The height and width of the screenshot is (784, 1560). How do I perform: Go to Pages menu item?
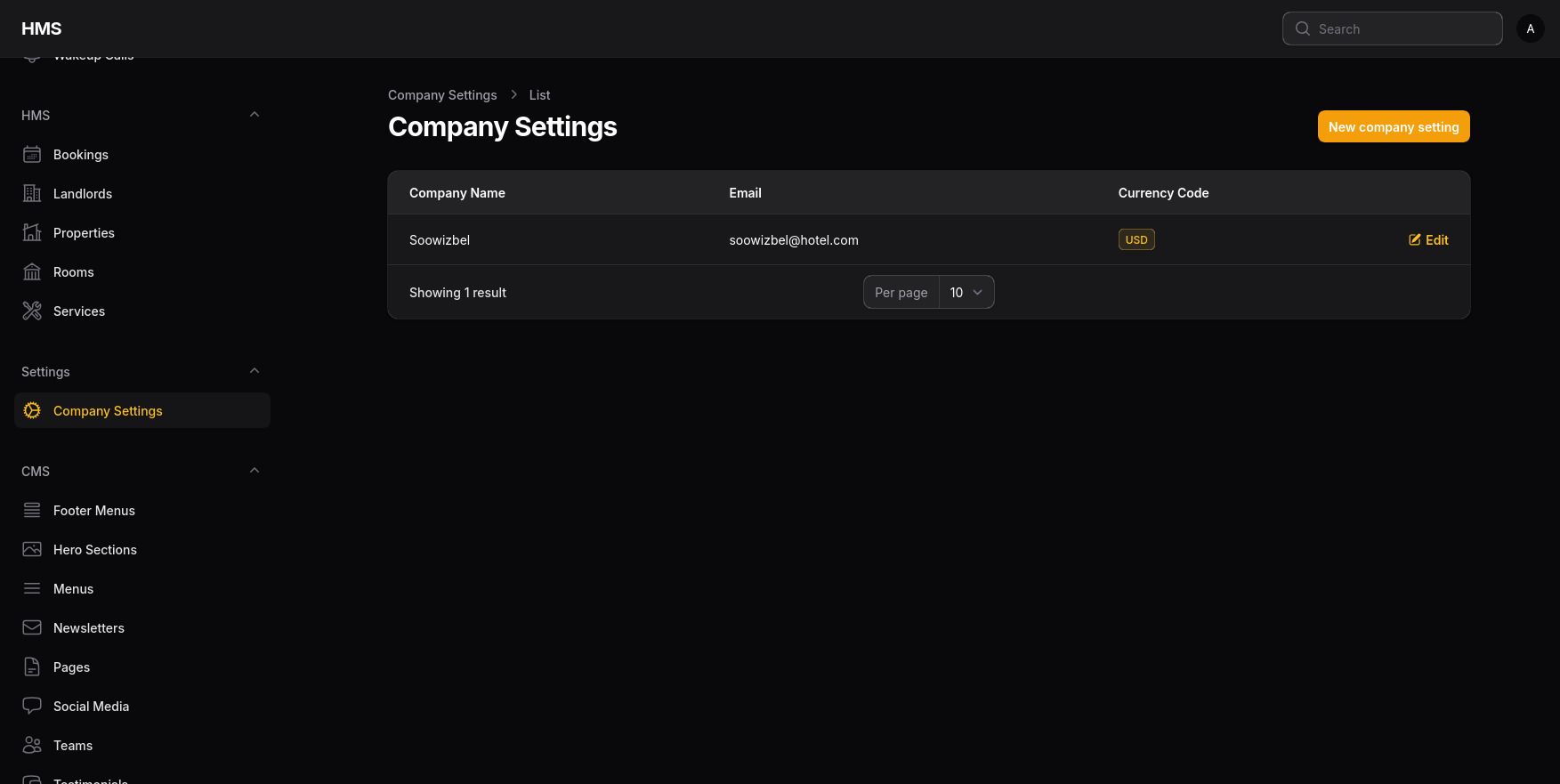pos(71,667)
